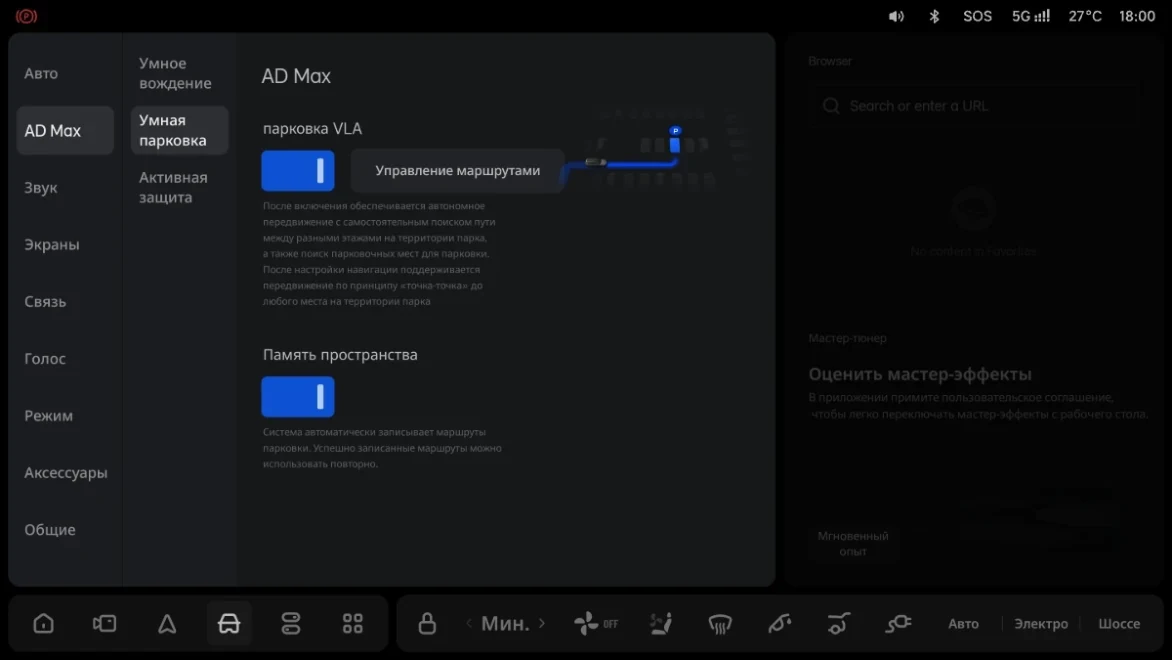Open the home screen icon in dock
The image size is (1172, 660).
(x=43, y=623)
